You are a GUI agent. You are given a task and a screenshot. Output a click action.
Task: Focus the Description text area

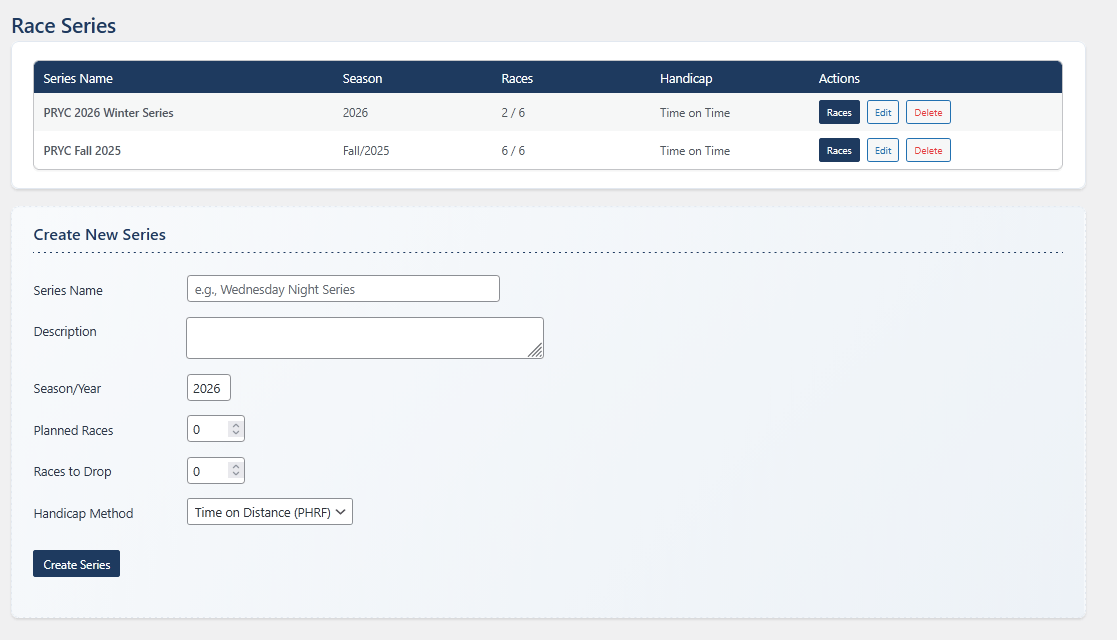[x=364, y=338]
